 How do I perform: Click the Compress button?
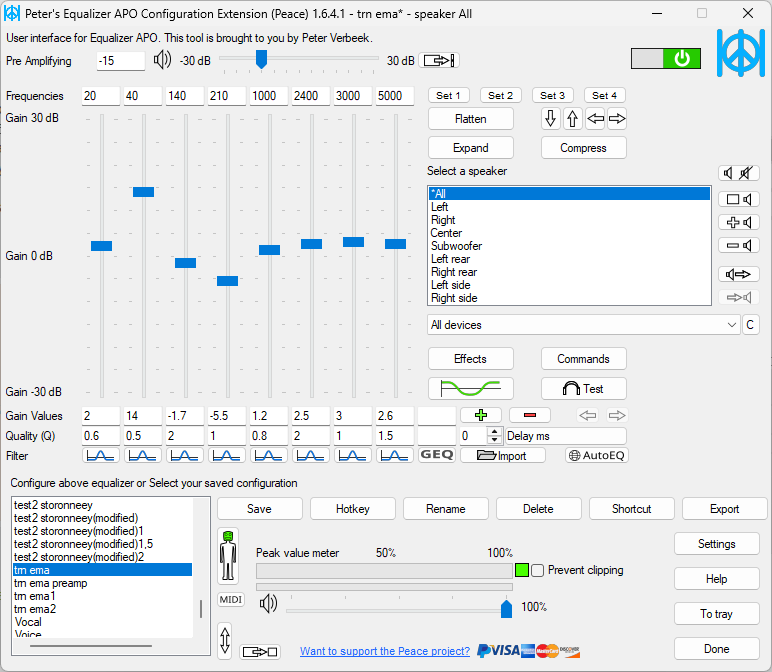583,148
